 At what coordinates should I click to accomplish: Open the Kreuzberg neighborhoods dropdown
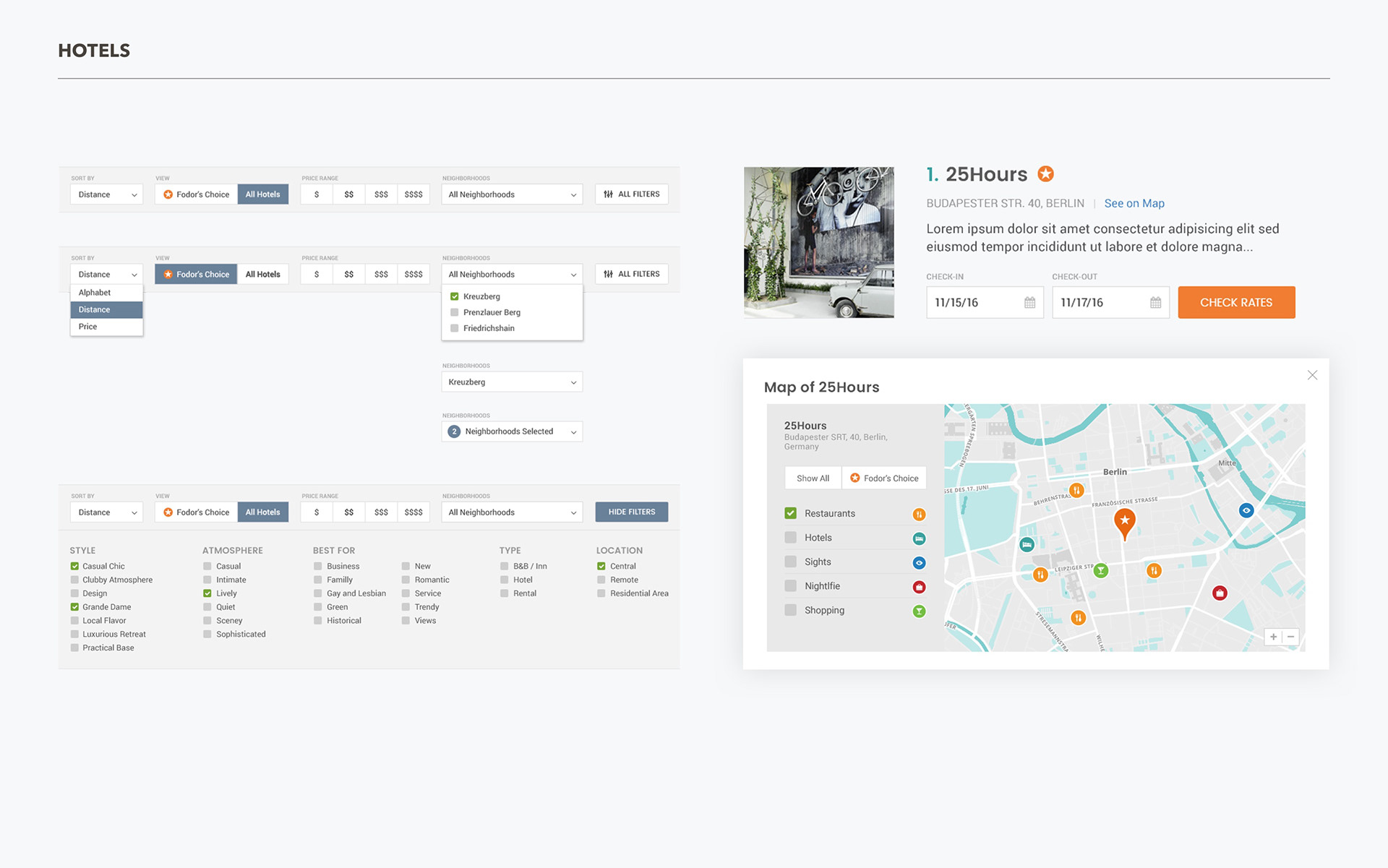point(512,382)
